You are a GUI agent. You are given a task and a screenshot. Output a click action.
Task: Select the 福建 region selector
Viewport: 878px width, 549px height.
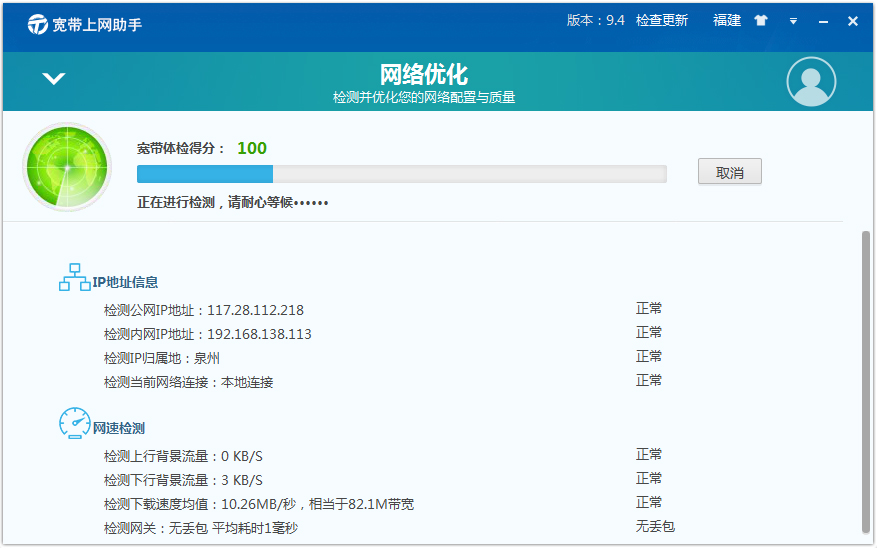(727, 21)
